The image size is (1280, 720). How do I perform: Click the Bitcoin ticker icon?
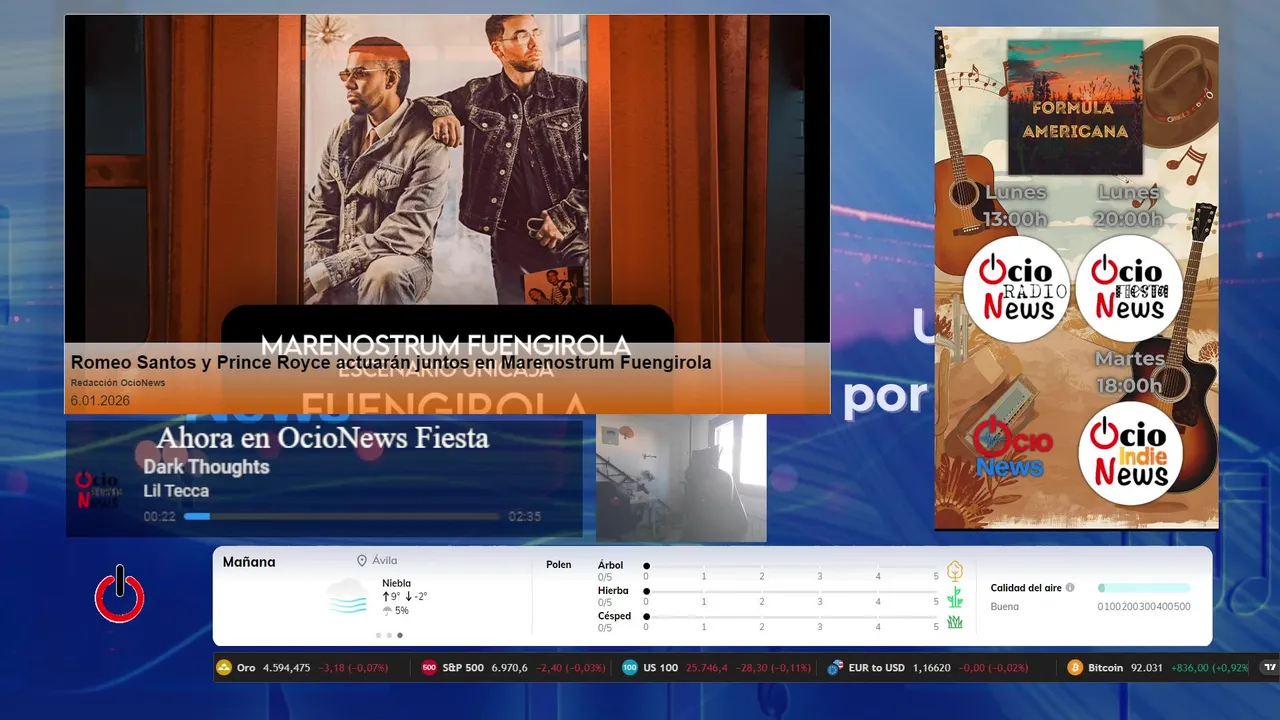[x=1075, y=667]
